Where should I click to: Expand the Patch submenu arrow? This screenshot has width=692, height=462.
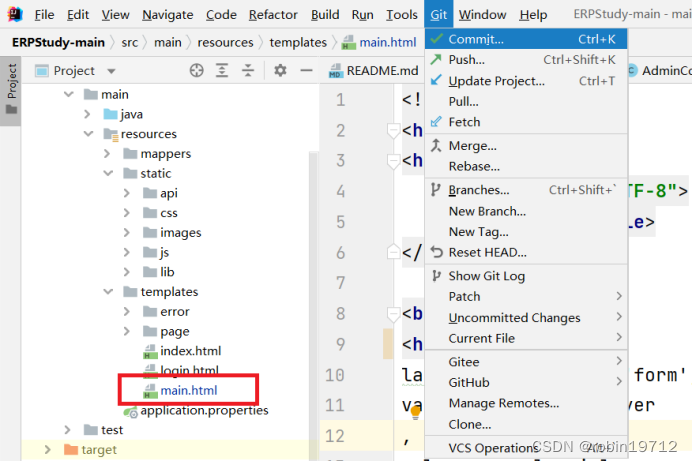pyautogui.click(x=619, y=296)
